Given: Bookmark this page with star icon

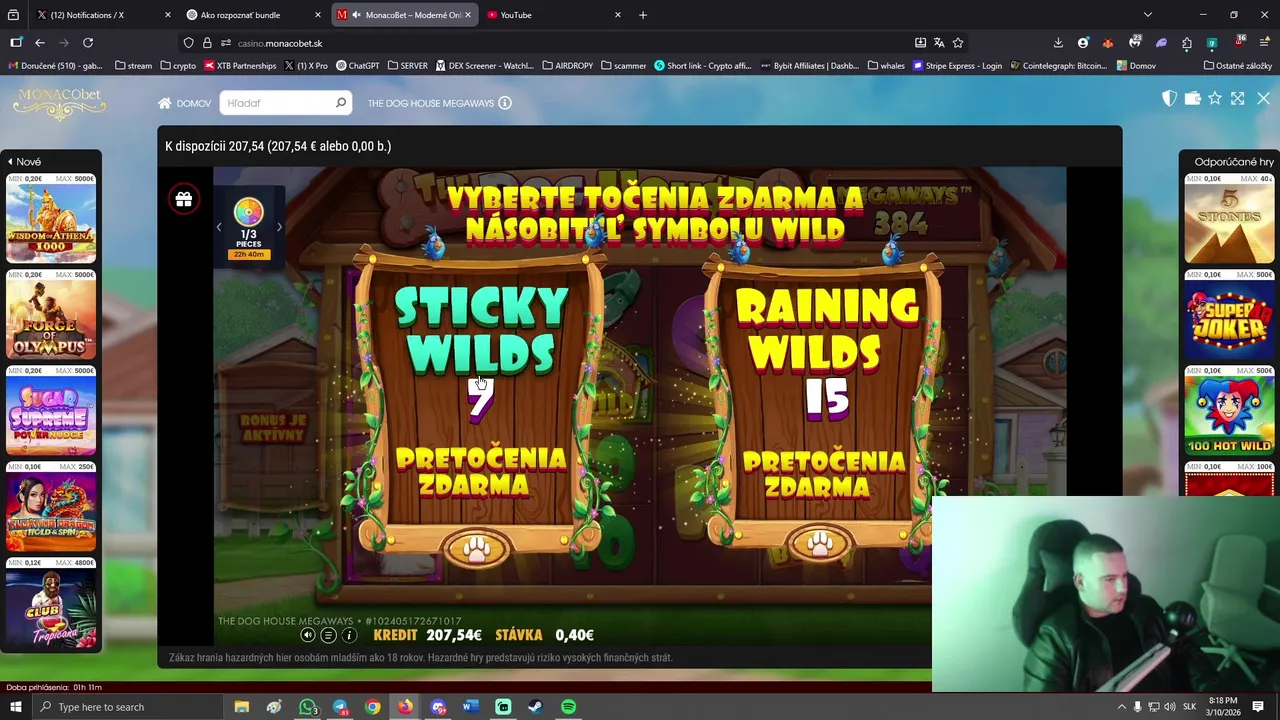Looking at the screenshot, I should (958, 43).
